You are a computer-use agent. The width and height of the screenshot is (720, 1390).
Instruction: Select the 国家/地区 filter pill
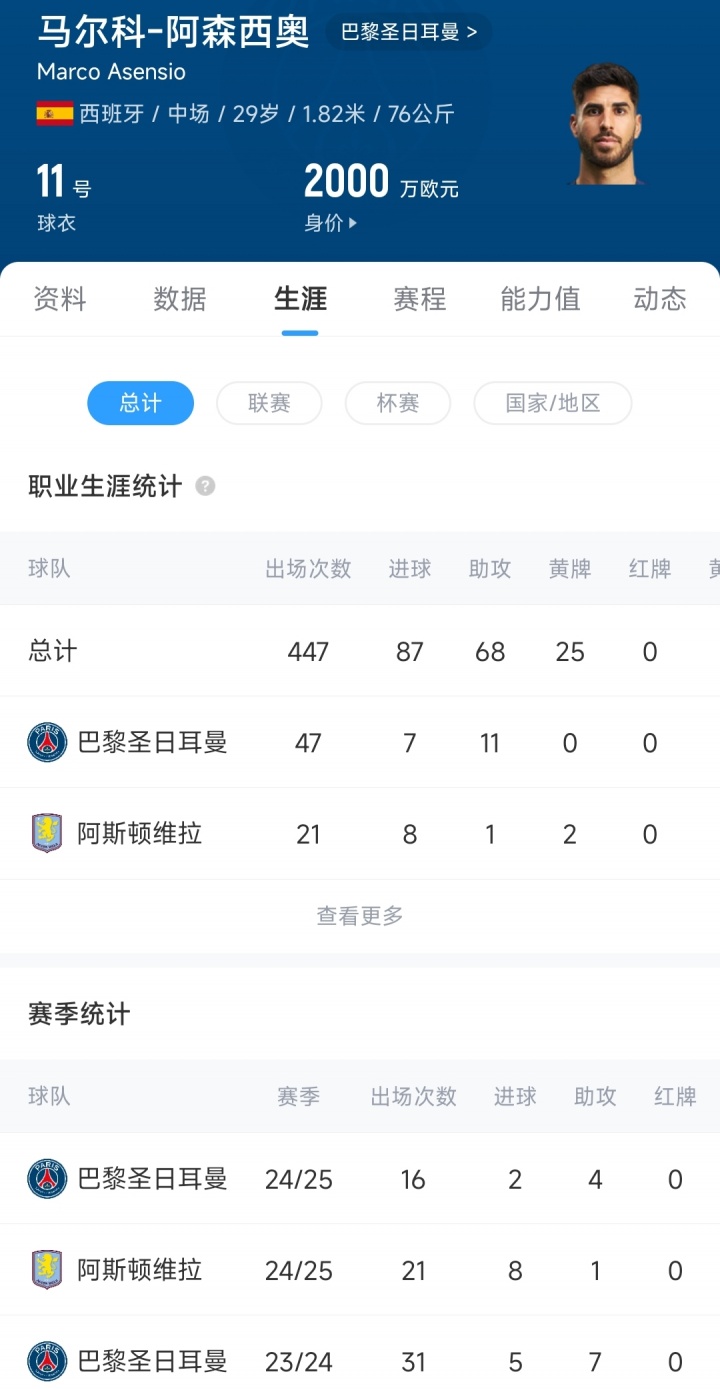point(552,403)
